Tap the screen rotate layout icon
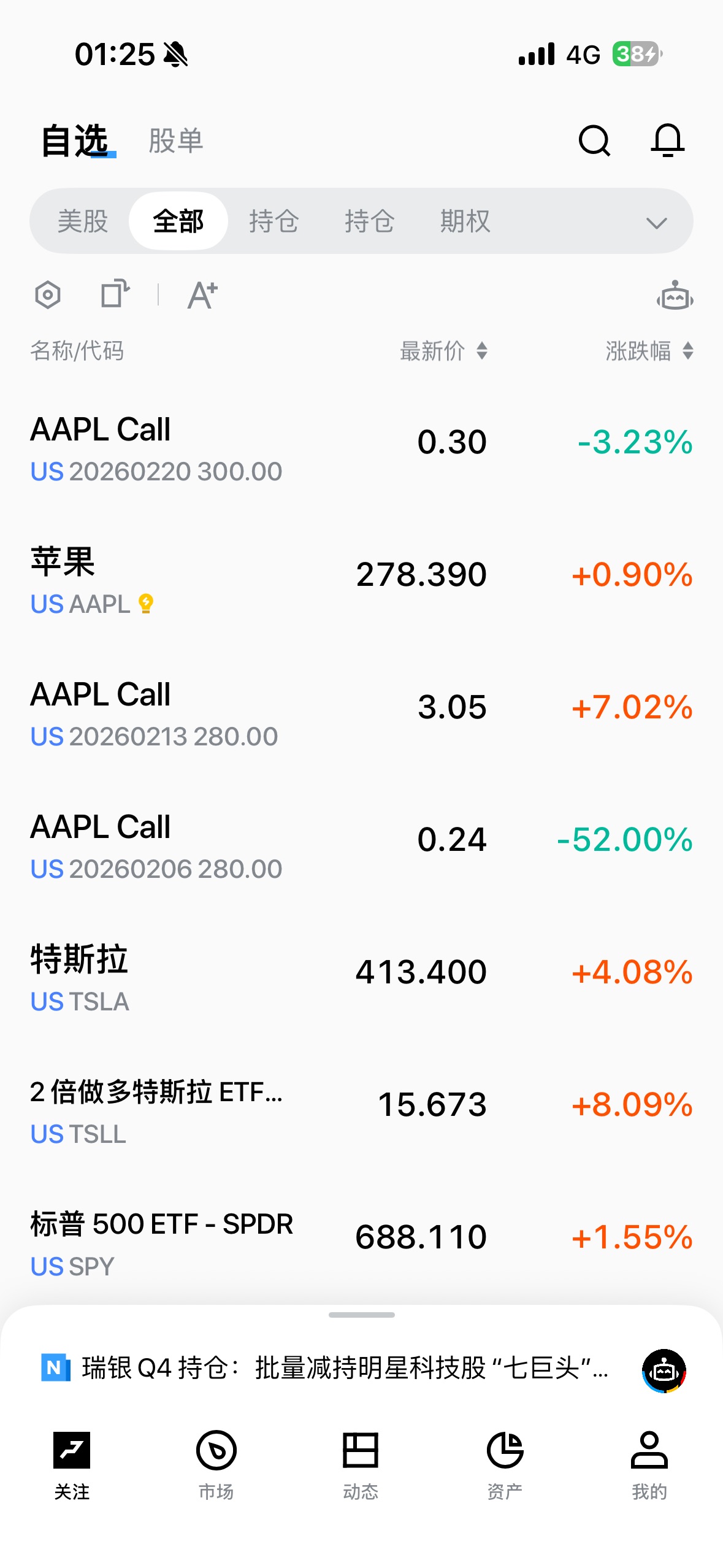Screen dimensions: 723x1568 point(115,294)
